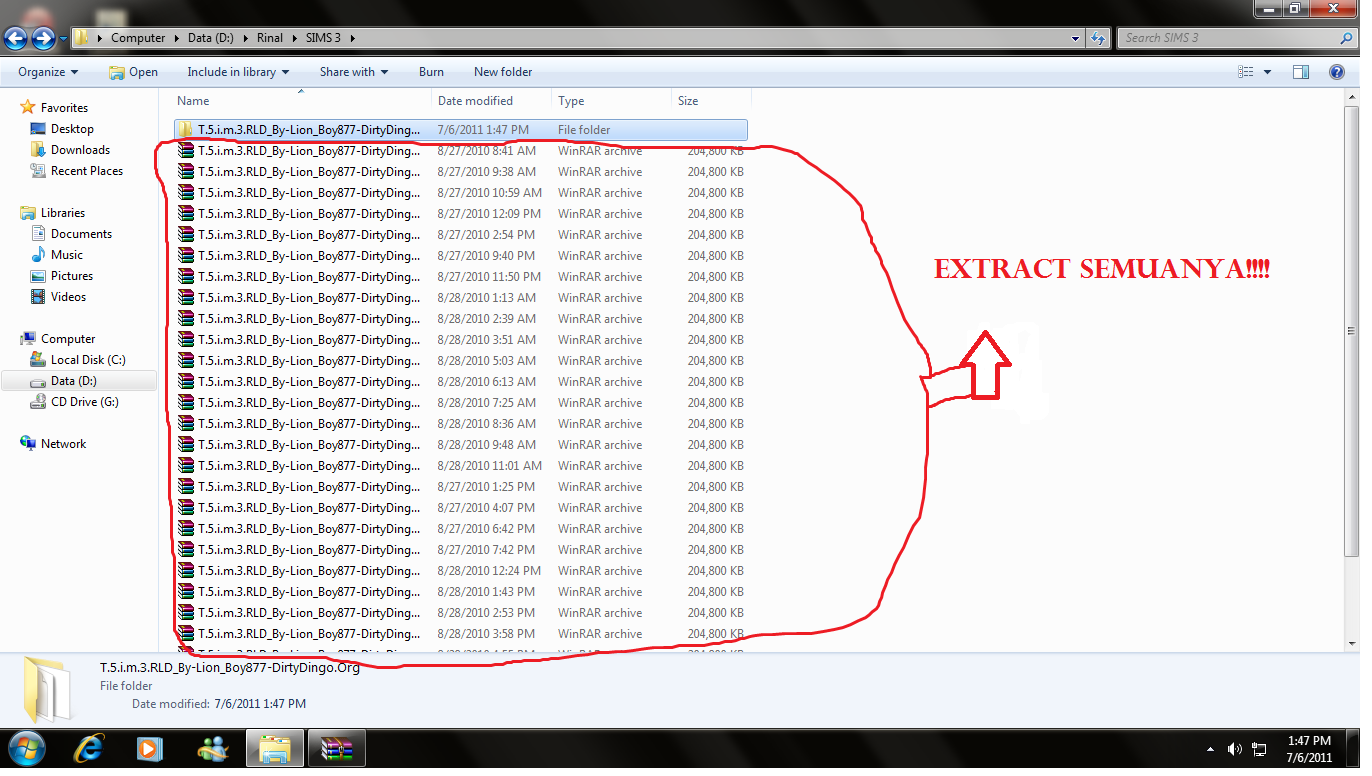Open Downloads in Favorites
Screen dimensions: 1372x776
pos(80,150)
